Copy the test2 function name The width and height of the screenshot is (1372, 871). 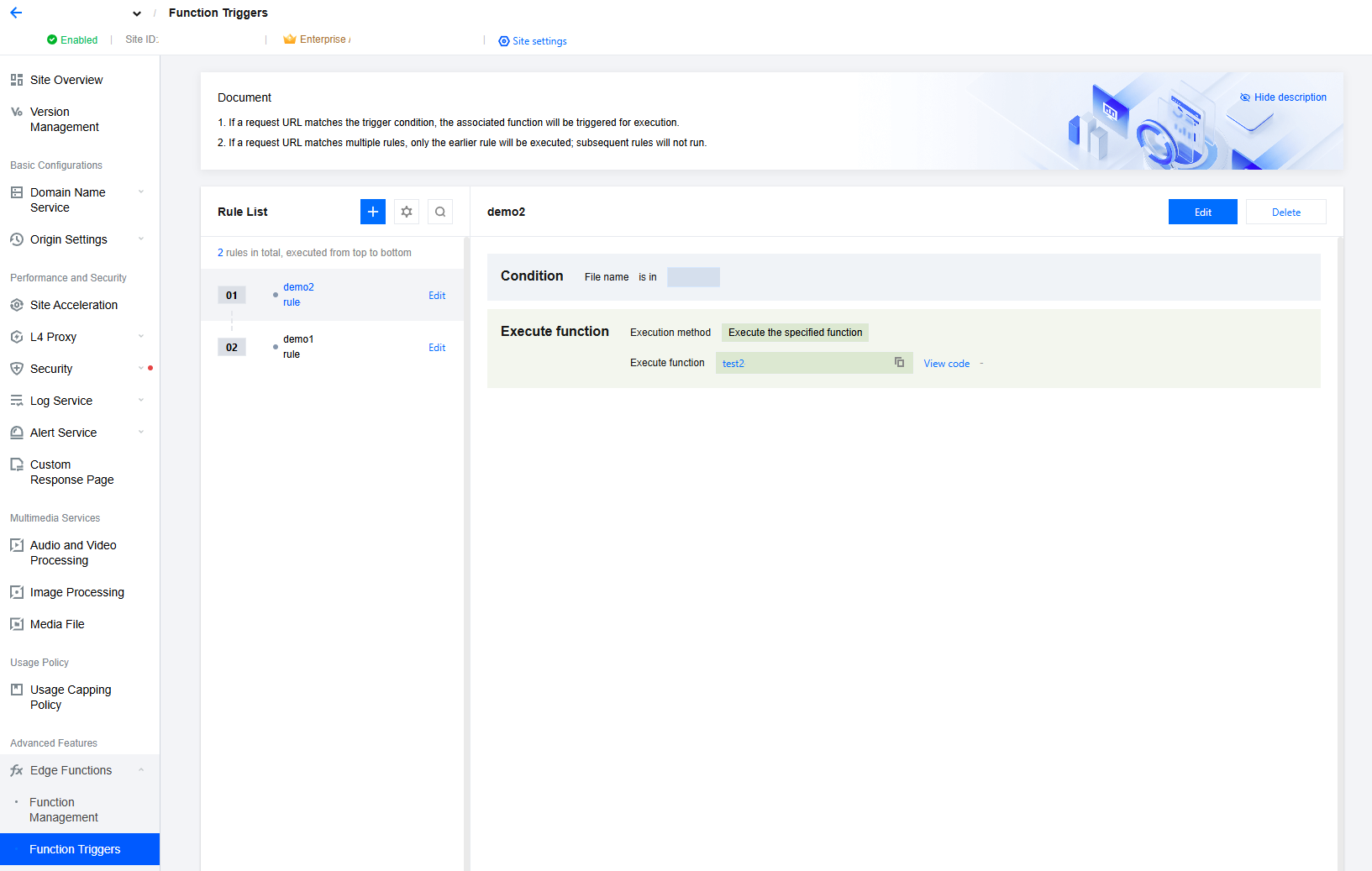coord(899,363)
